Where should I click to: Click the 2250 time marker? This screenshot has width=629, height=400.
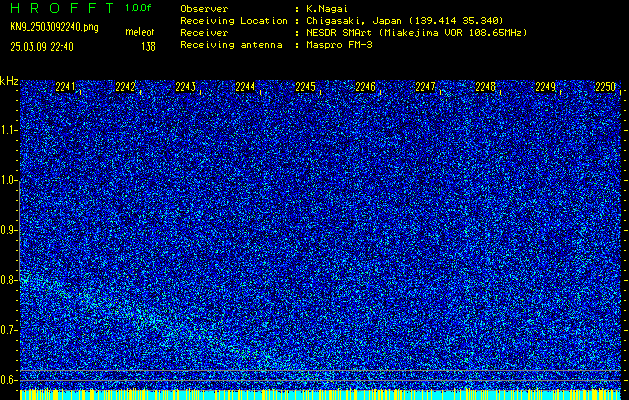(605, 87)
